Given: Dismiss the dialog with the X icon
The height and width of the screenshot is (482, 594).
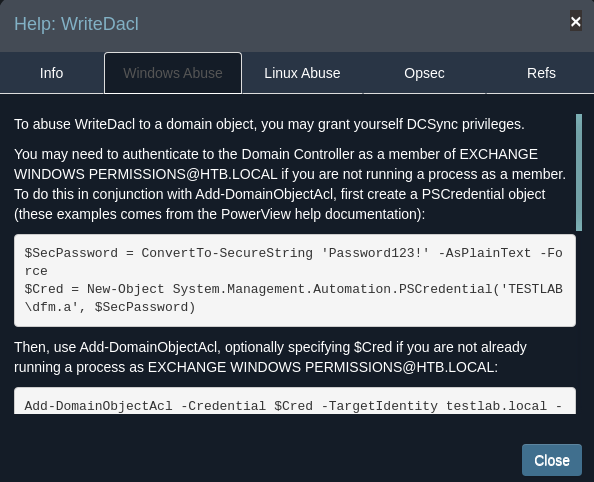Looking at the screenshot, I should click(x=575, y=21).
